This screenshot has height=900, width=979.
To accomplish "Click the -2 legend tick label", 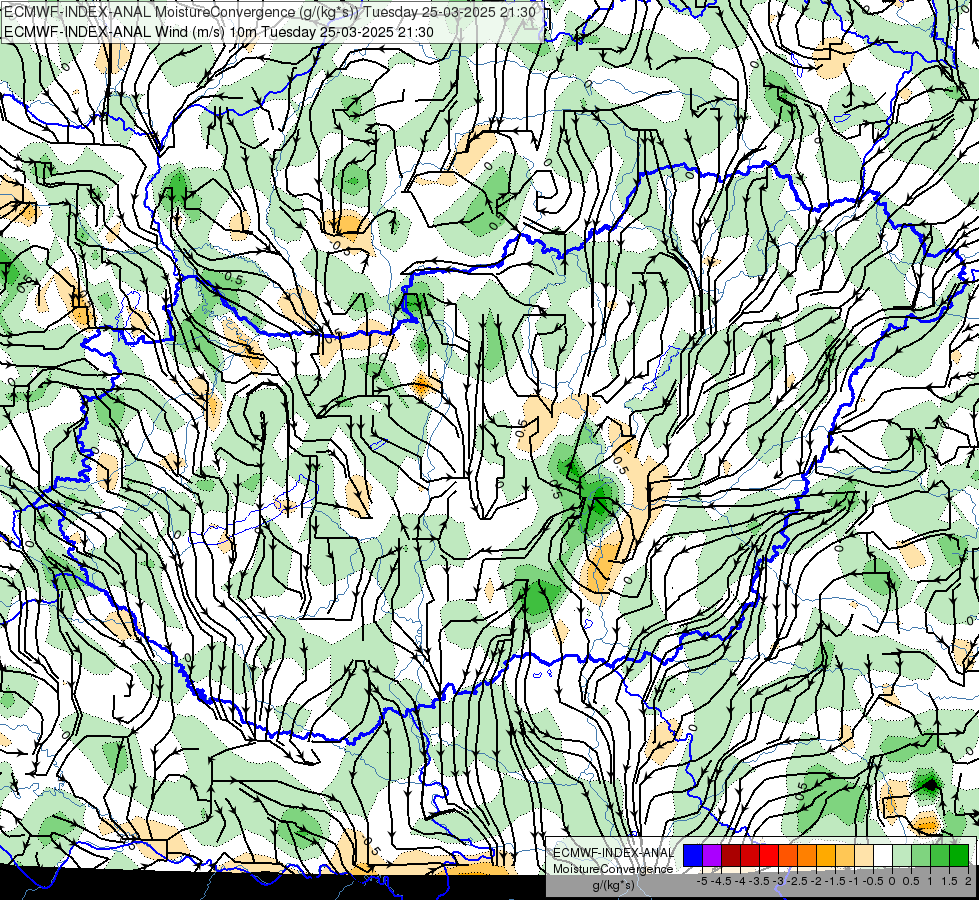I will click(x=817, y=881).
